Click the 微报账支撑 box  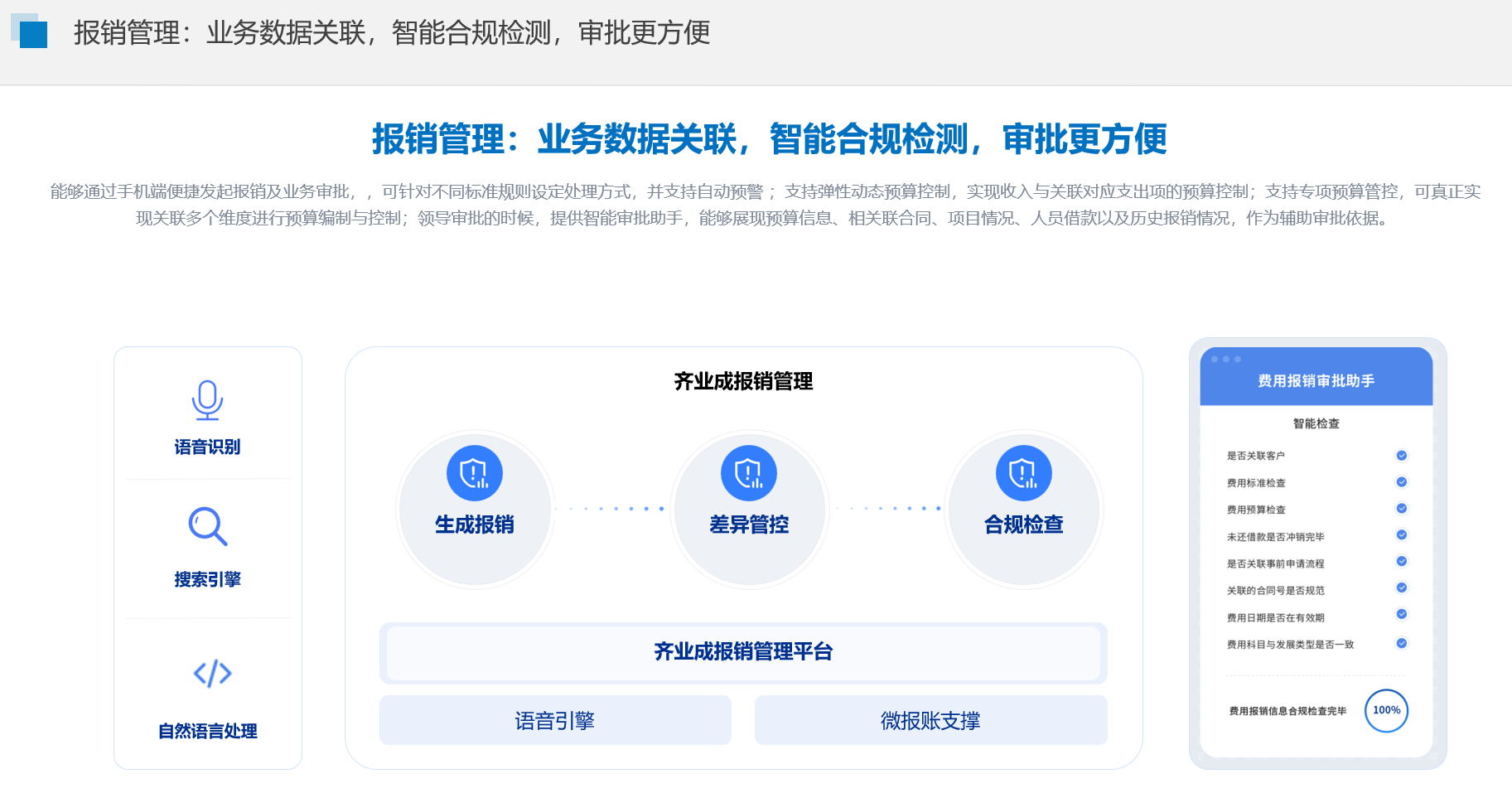(x=930, y=720)
